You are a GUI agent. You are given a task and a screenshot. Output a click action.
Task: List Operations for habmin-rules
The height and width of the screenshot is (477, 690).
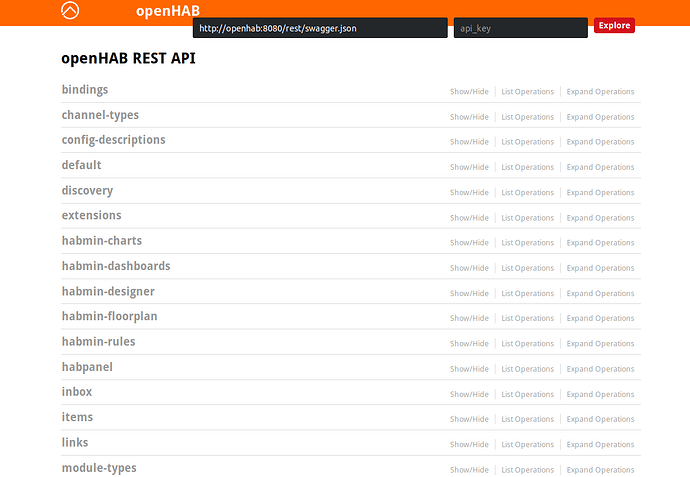coord(528,344)
